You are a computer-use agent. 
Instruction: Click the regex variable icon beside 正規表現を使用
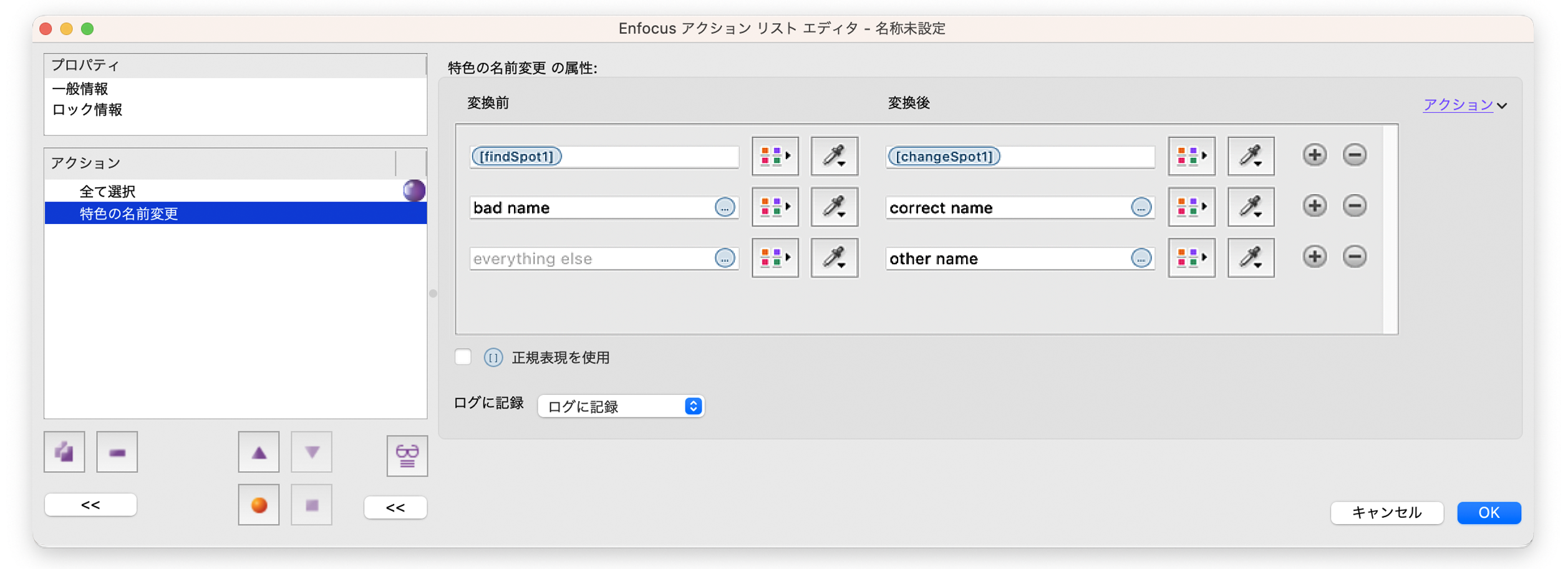click(x=493, y=357)
